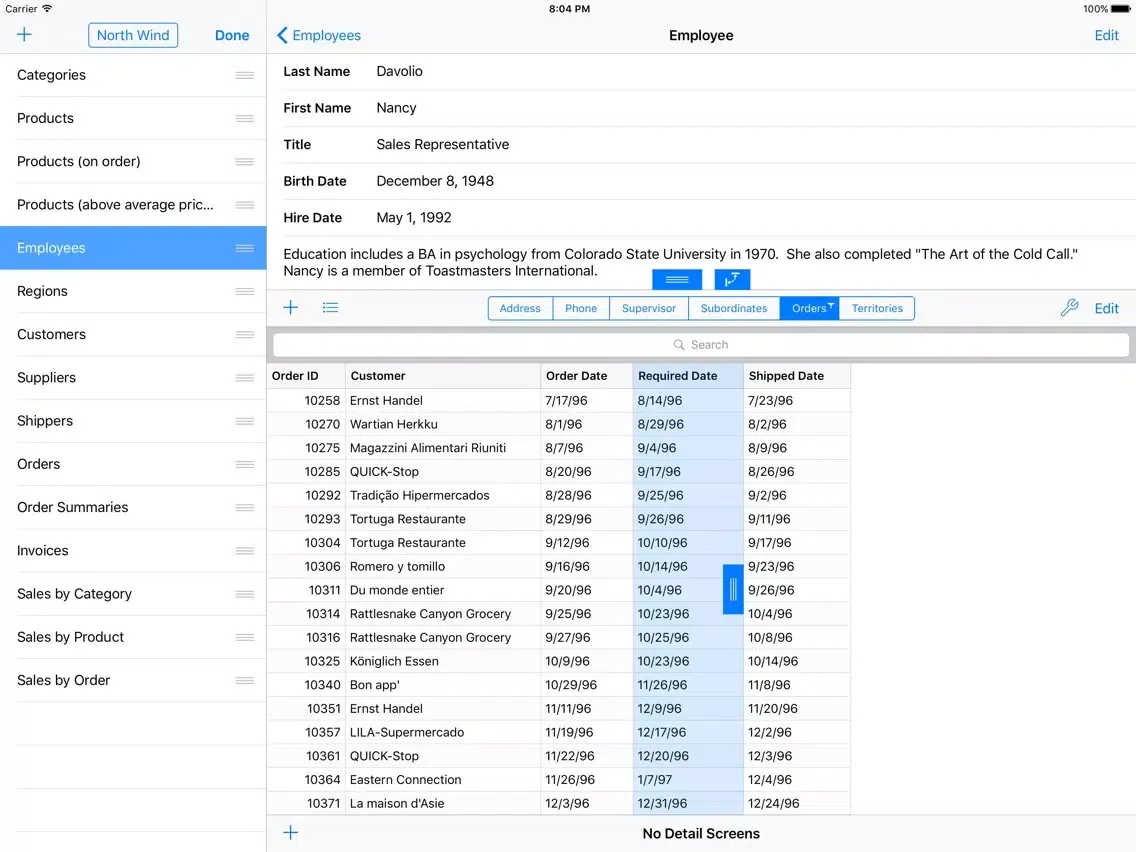The height and width of the screenshot is (852, 1136).
Task: Click the Required Date column header
Action: coord(688,375)
